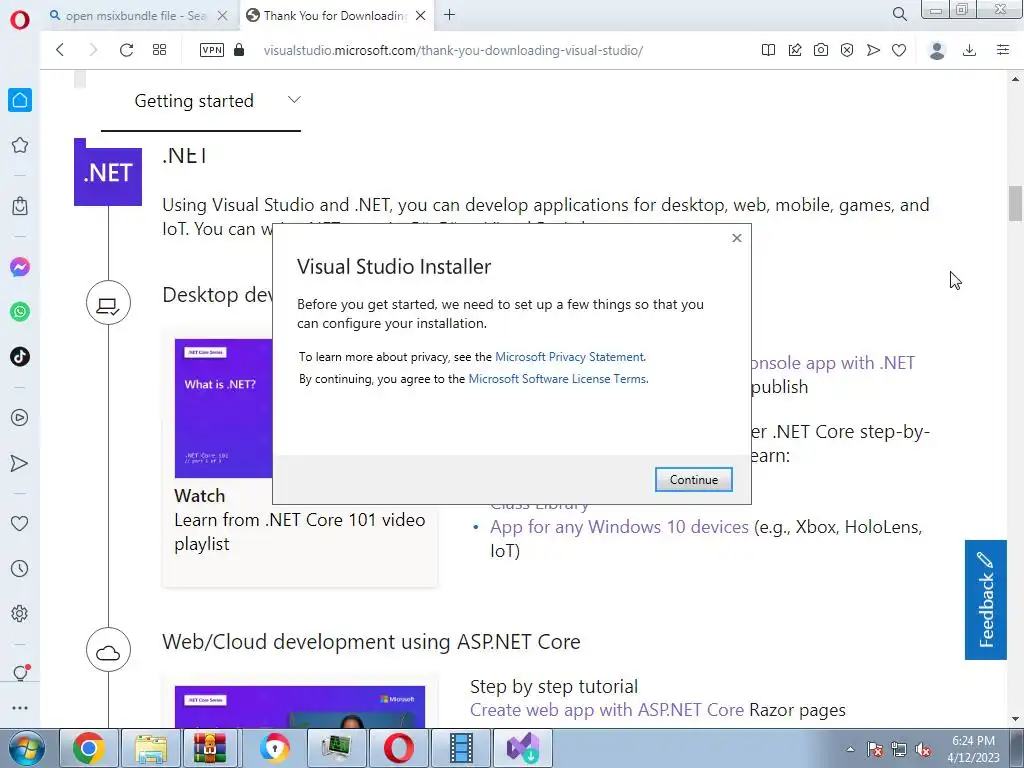Image resolution: width=1024 pixels, height=768 pixels.
Task: Click Continue in Visual Studio Installer dialog
Action: [694, 479]
